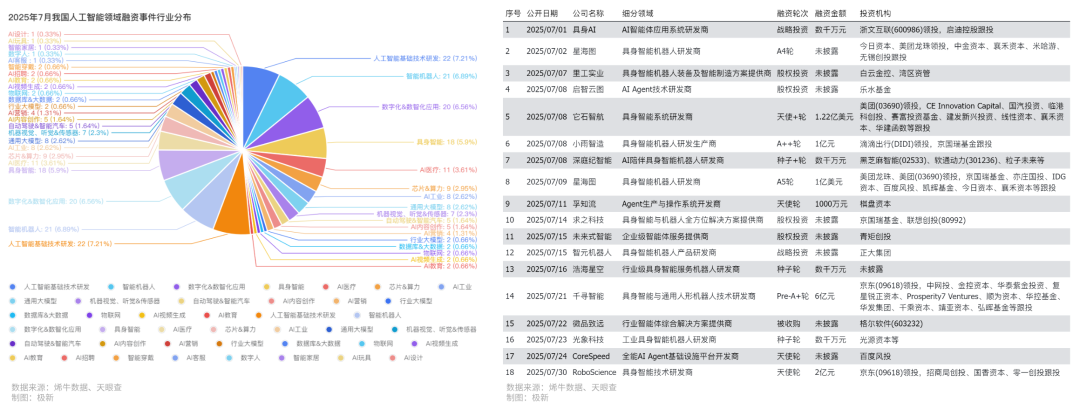Select company name 未来式智能
Image resolution: width=1080 pixels, height=416 pixels.
(592, 236)
